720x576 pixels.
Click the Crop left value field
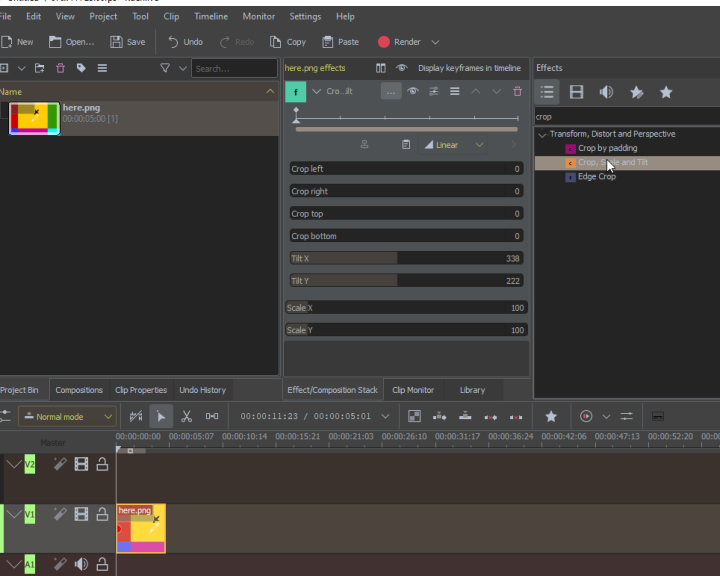[406, 169]
